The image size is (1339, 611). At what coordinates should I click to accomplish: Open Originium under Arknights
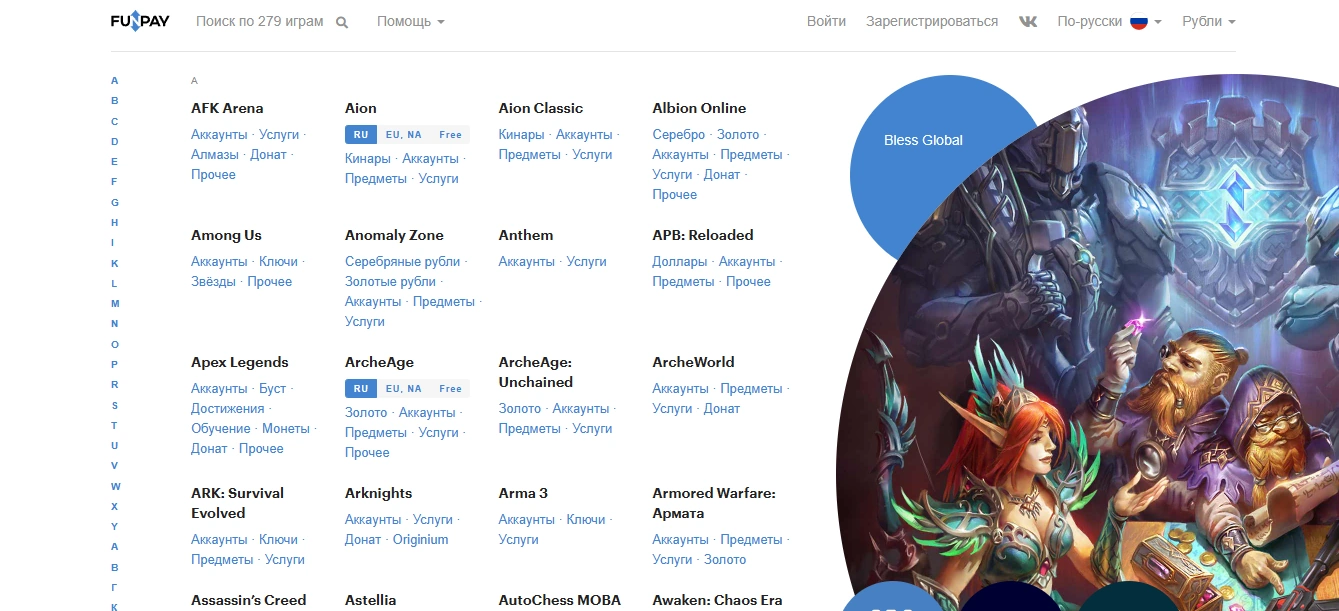420,539
